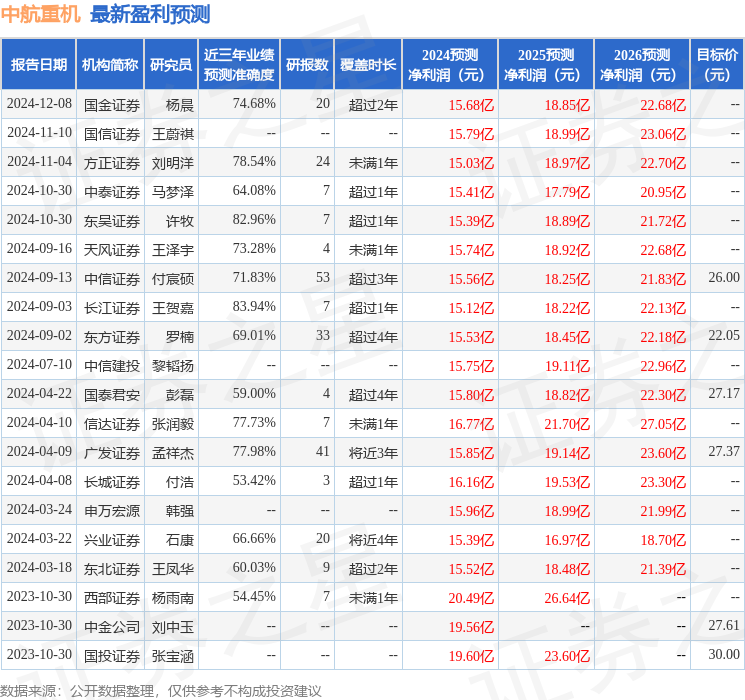Select date cell 2024-09-16

(39, 249)
